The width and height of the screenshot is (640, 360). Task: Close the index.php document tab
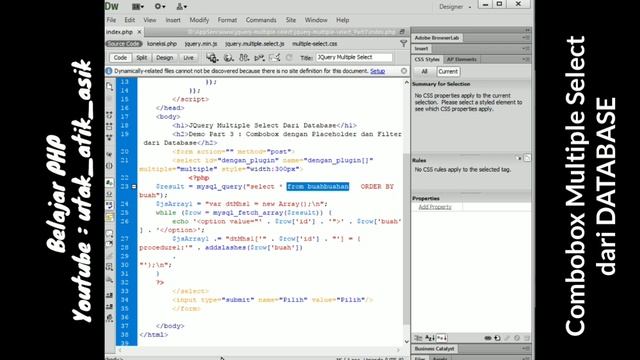[139, 31]
